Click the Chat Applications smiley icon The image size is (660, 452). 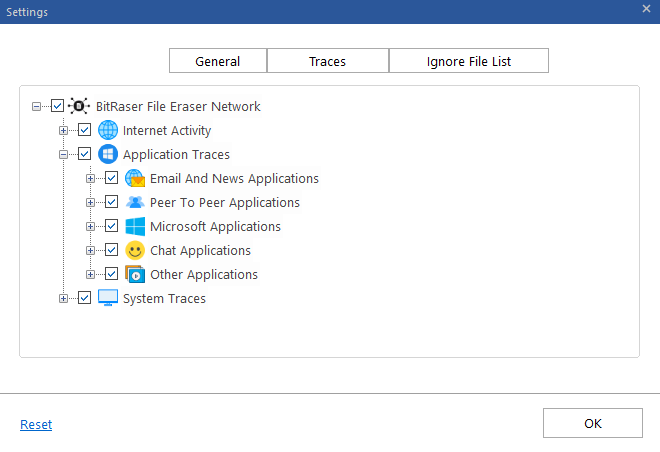[135, 250]
